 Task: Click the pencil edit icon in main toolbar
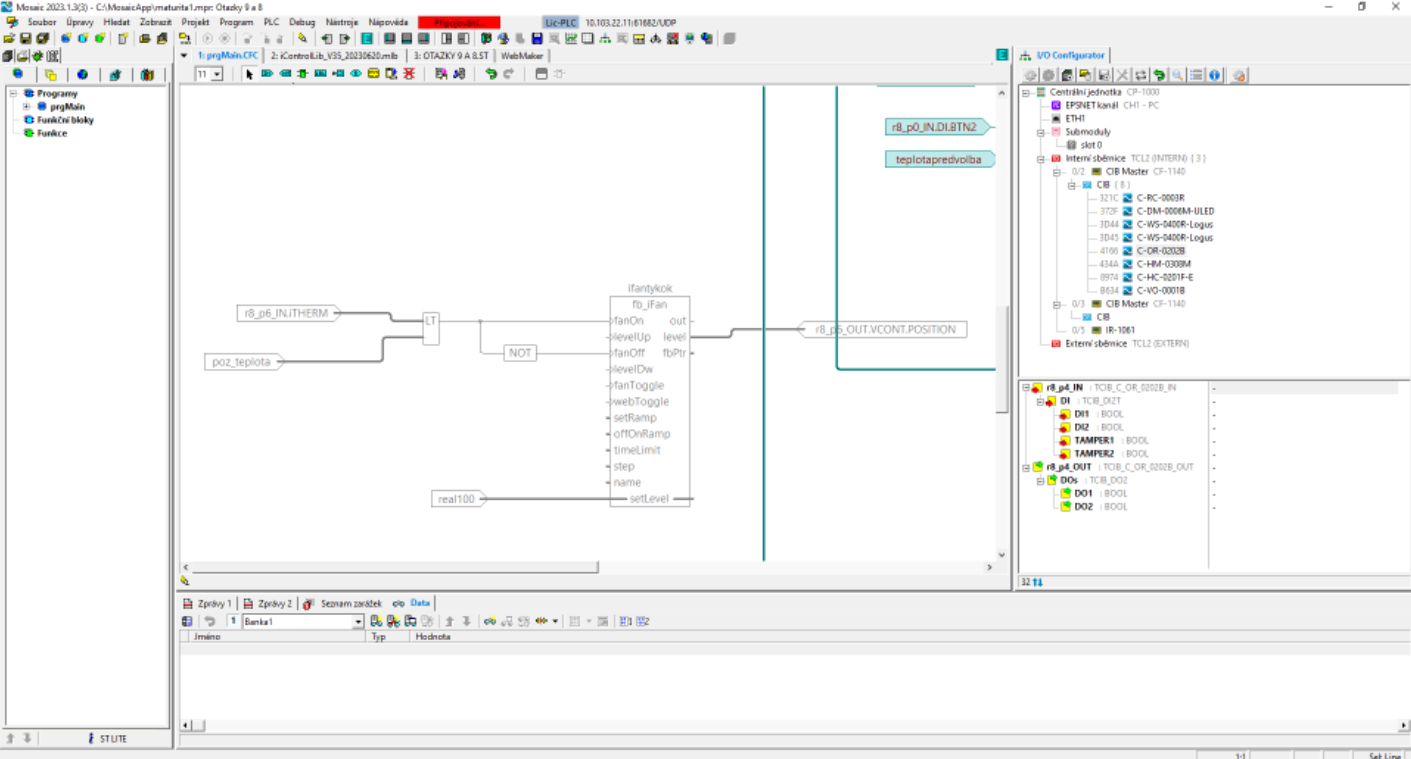(x=302, y=39)
